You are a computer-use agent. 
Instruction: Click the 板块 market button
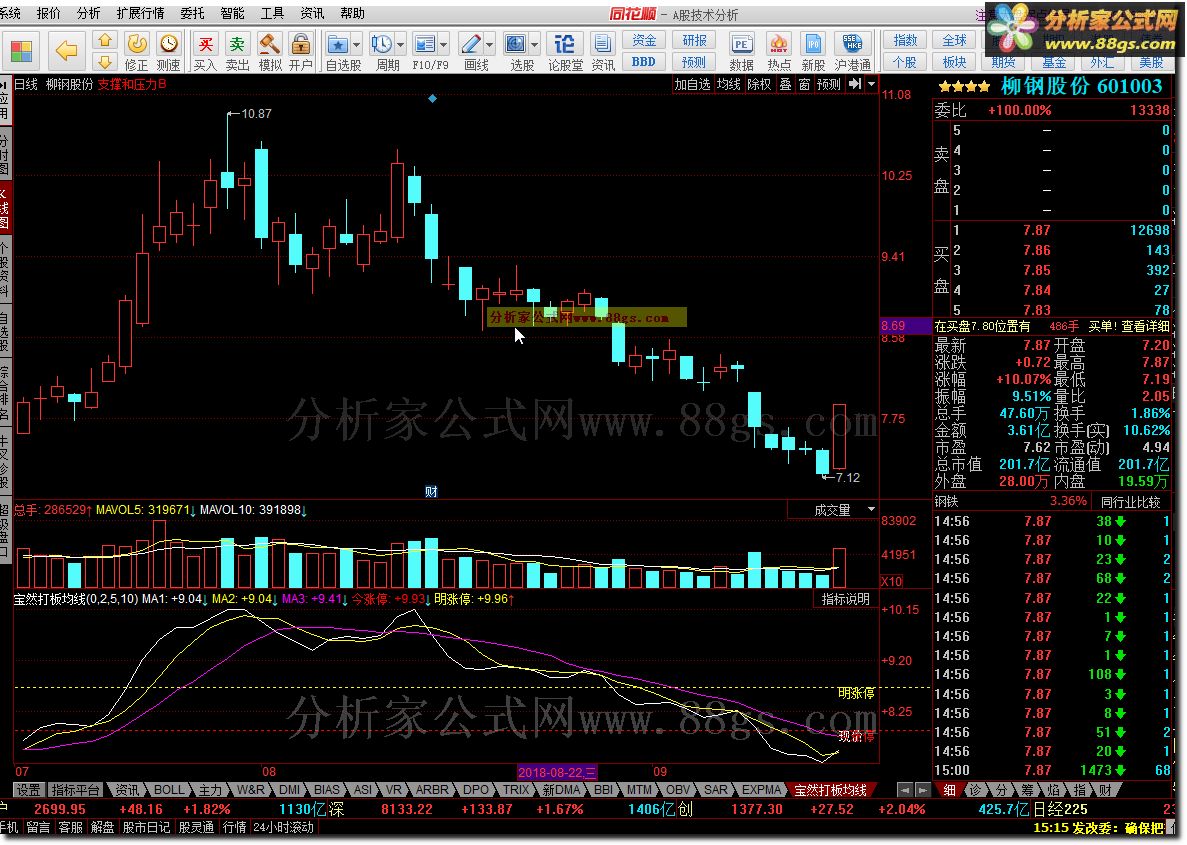(954, 61)
